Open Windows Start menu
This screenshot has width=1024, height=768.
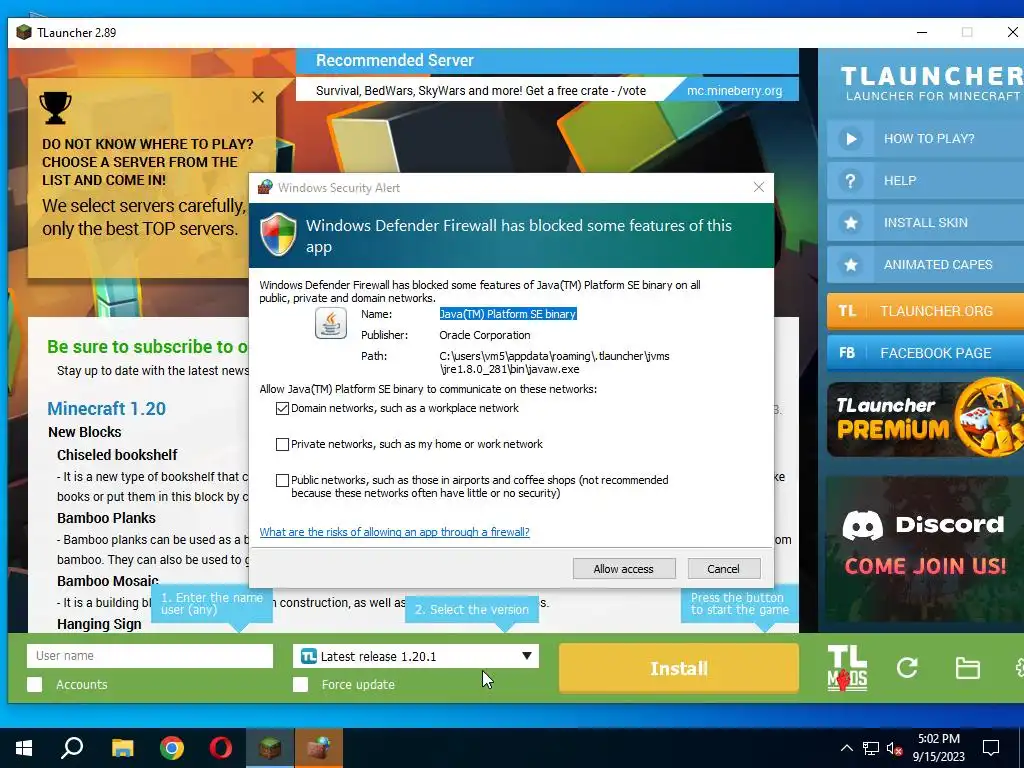click(x=24, y=748)
